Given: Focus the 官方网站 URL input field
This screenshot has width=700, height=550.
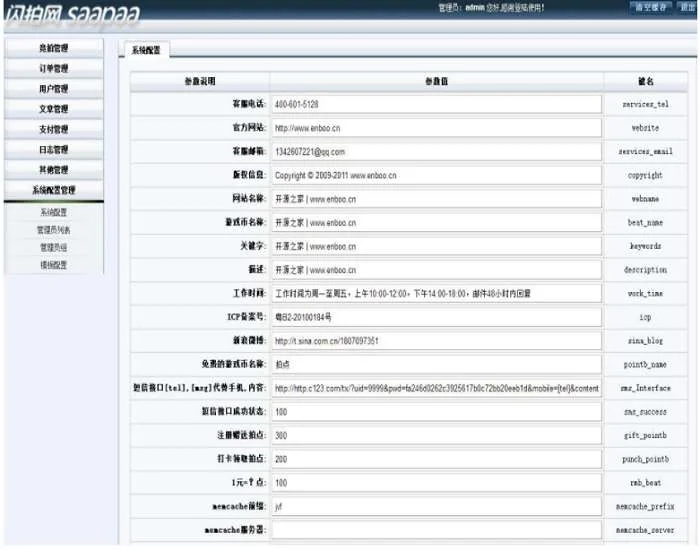Looking at the screenshot, I should (x=436, y=128).
